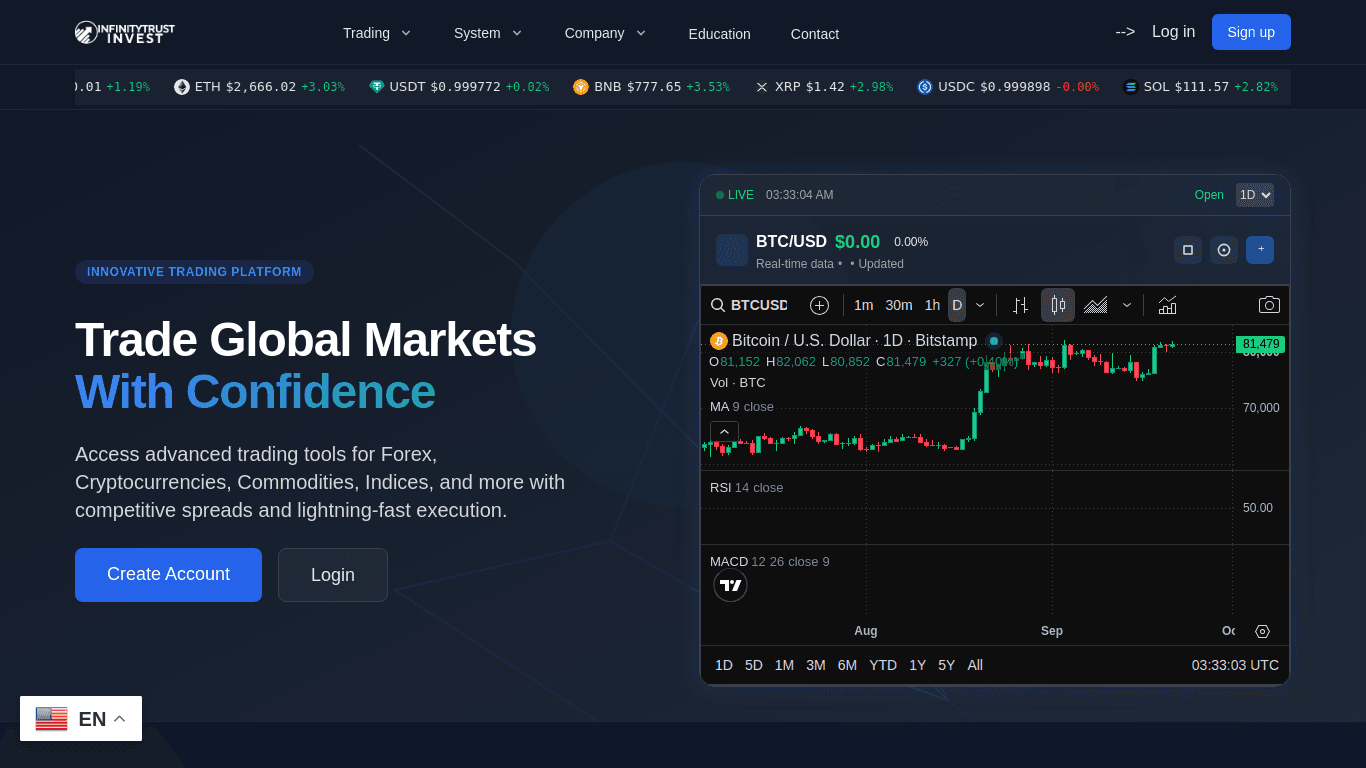Click the TradingView logo badge
This screenshot has width=1366, height=768.
click(x=730, y=585)
